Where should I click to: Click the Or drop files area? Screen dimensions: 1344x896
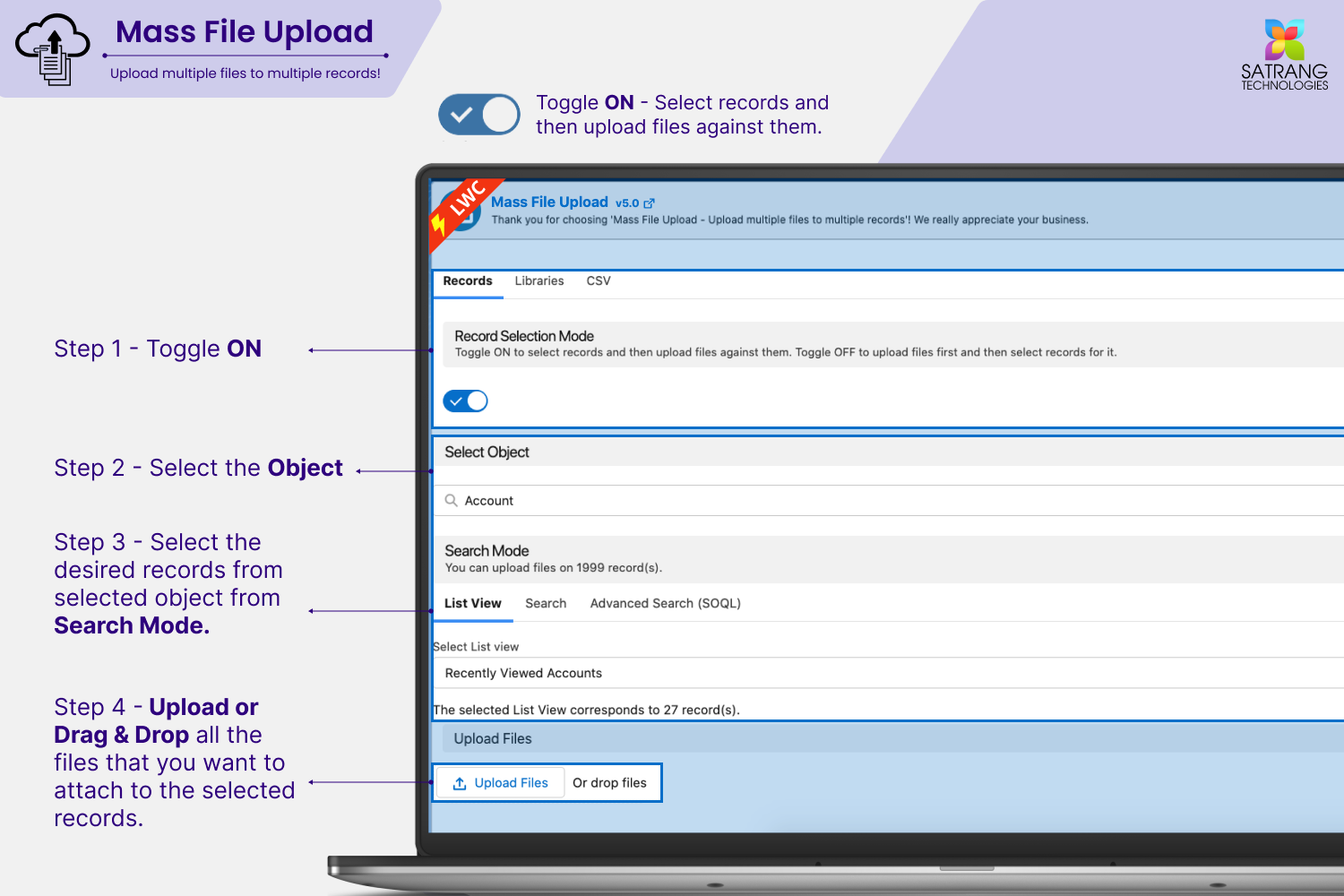(609, 783)
